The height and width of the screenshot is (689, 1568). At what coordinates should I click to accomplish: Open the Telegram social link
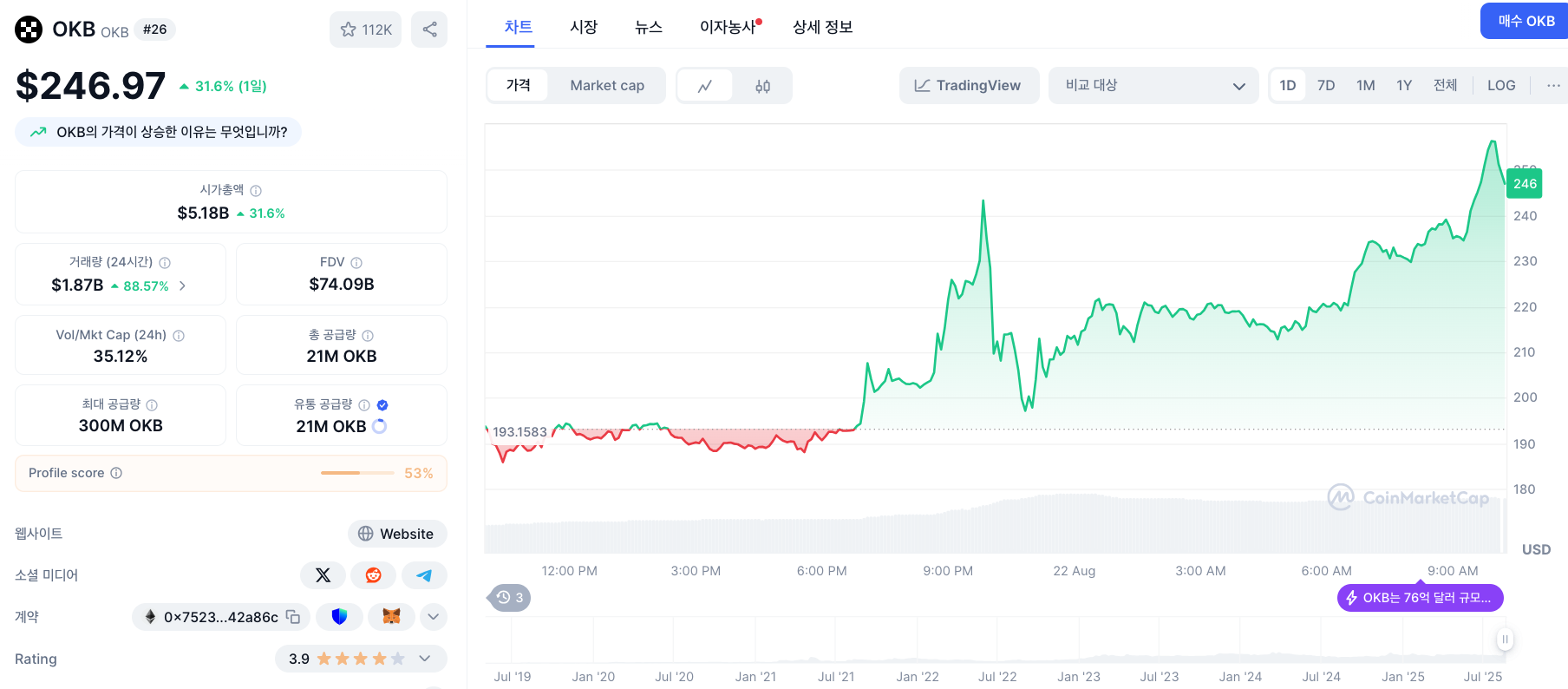(x=424, y=575)
